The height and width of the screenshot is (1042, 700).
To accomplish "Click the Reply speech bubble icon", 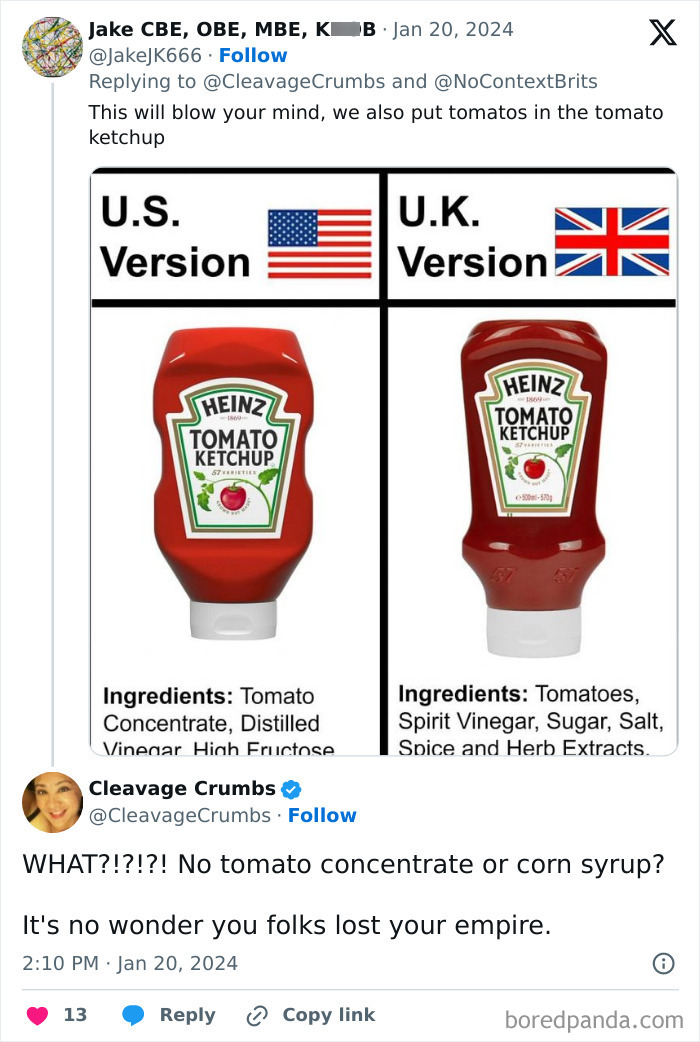I will (x=135, y=1014).
